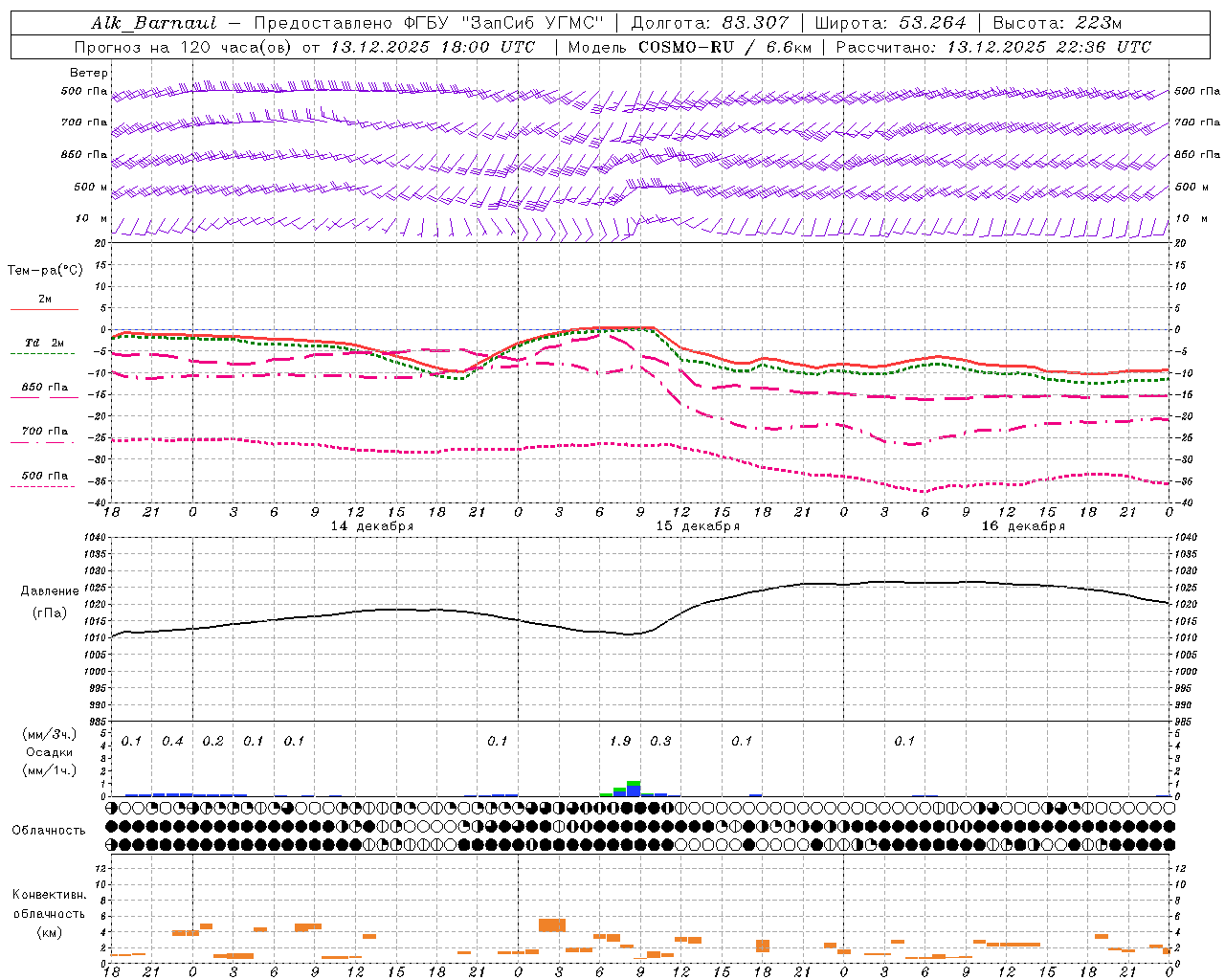Click the largest orange convective cloud bar
1225x980 pixels.
[x=552, y=924]
